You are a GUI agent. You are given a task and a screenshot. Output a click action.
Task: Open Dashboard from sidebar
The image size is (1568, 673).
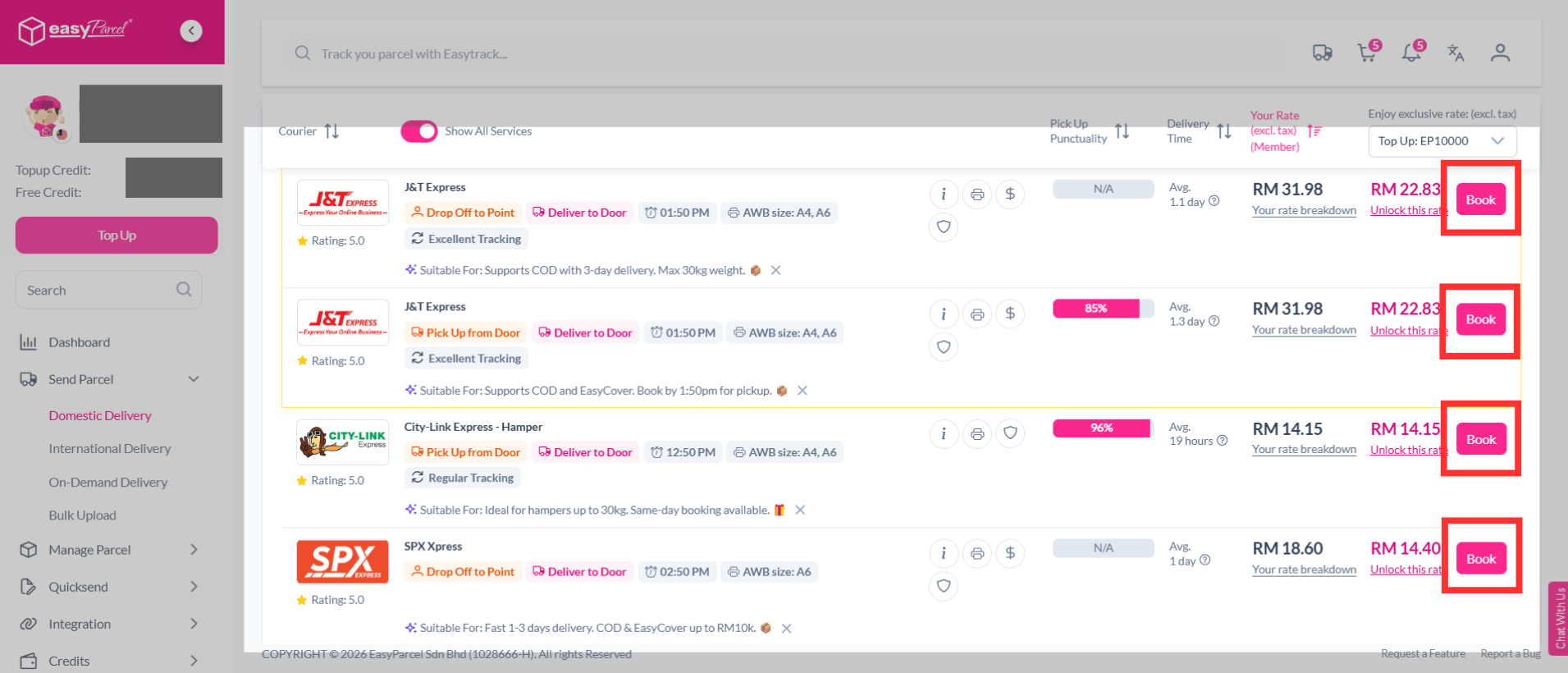point(79,342)
